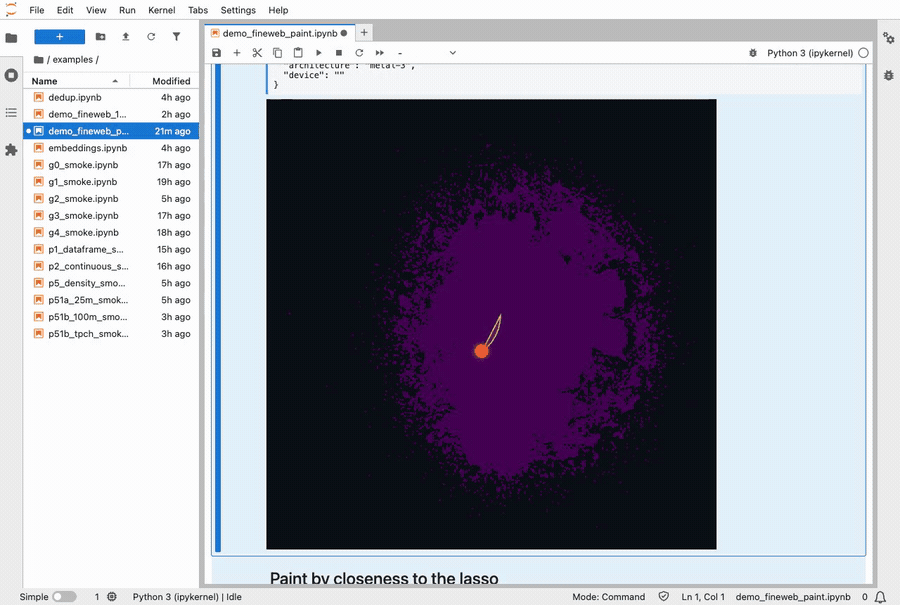900x605 pixels.
Task: Select g2_smoke.ipynb file
Action: point(111,199)
